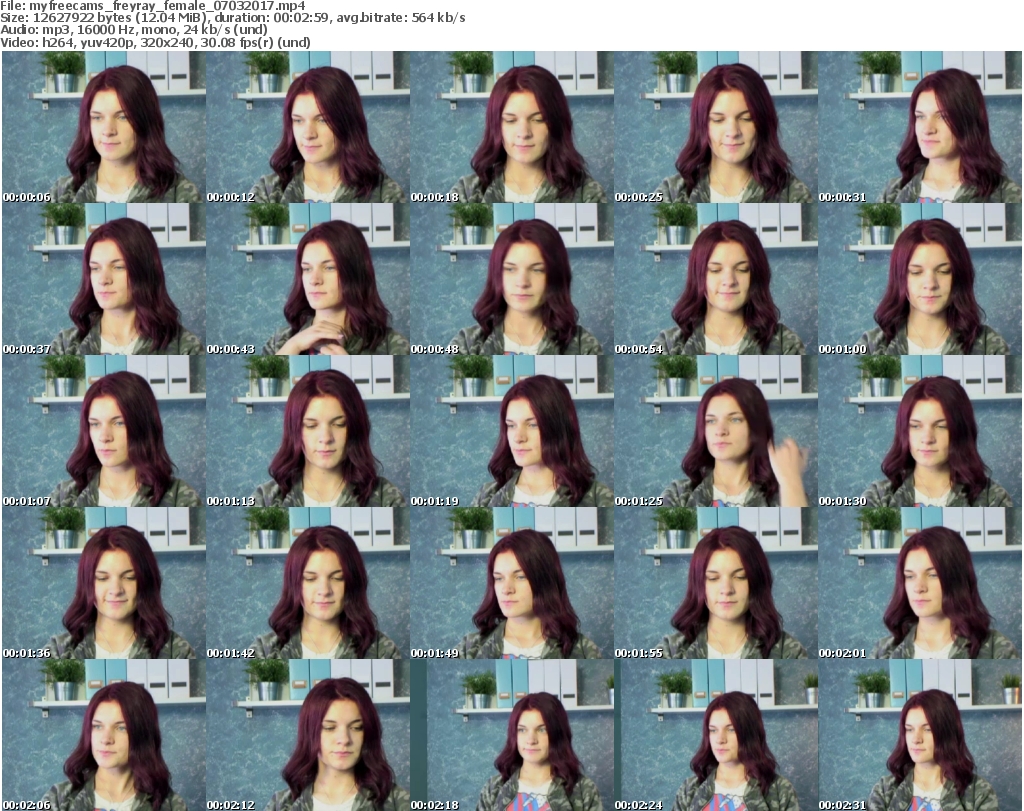Select the Video line reading h264, yuv420p

pos(155,42)
